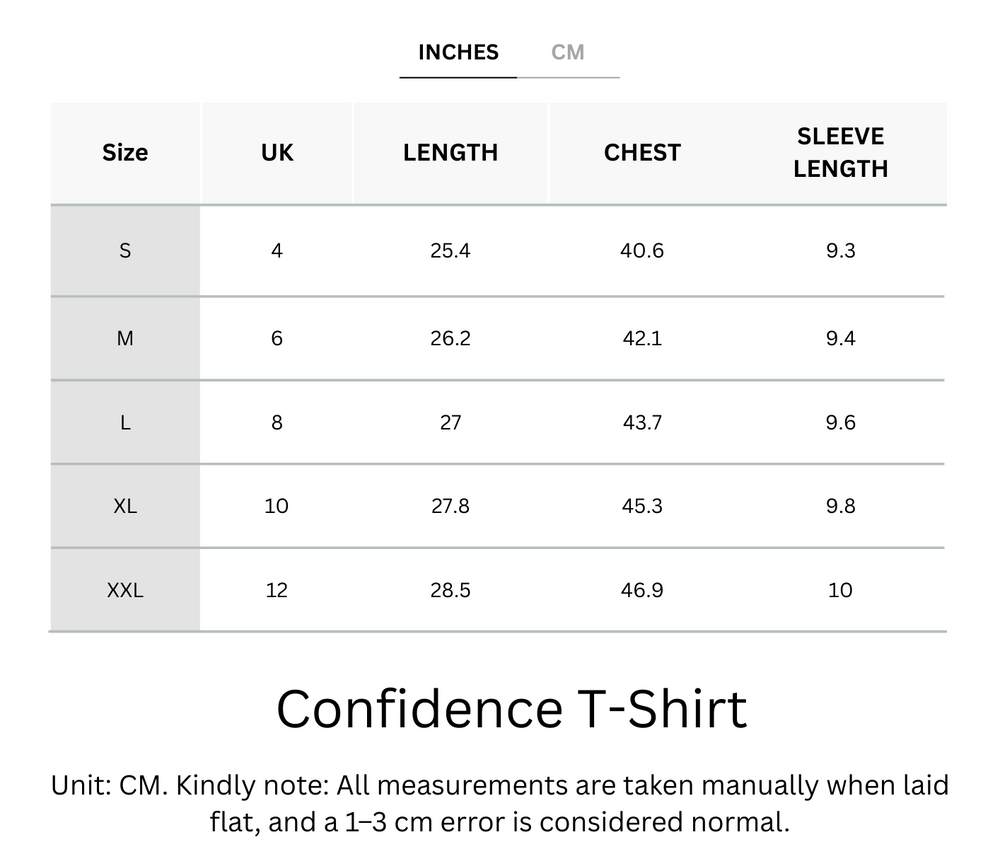The width and height of the screenshot is (1000, 866).
Task: Click the chest value 40.6 for size S
Action: point(643,251)
